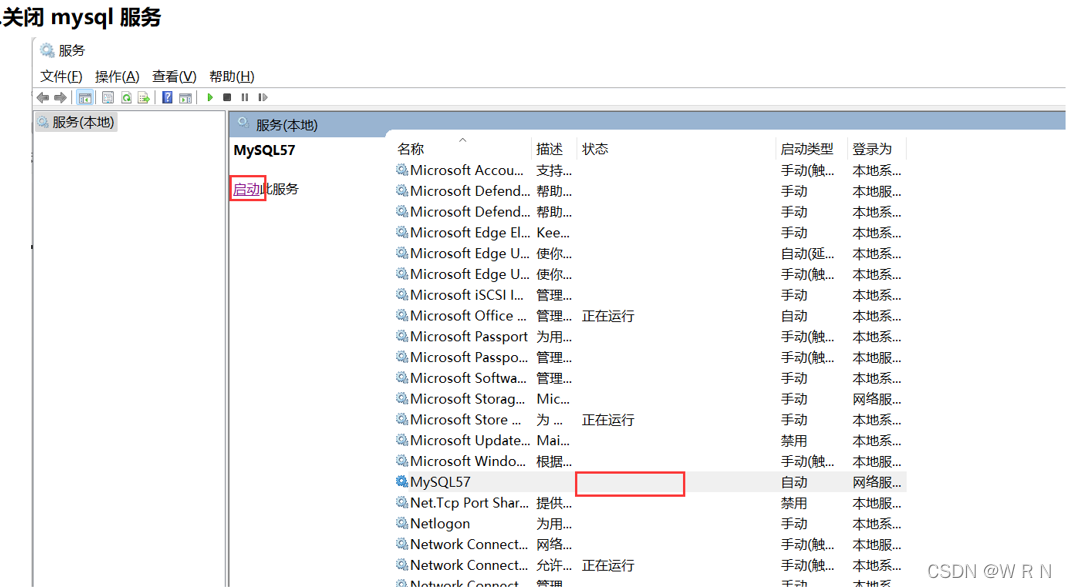Click the Microsoft Storag... gear icon

pyautogui.click(x=402, y=398)
